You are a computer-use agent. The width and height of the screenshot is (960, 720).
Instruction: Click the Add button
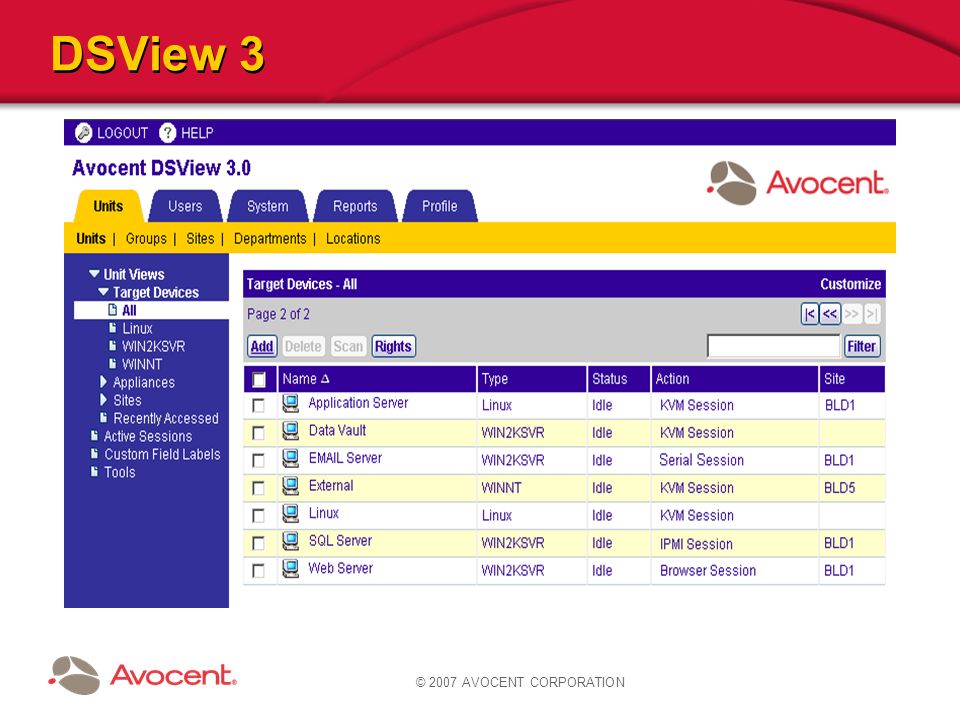tap(262, 347)
